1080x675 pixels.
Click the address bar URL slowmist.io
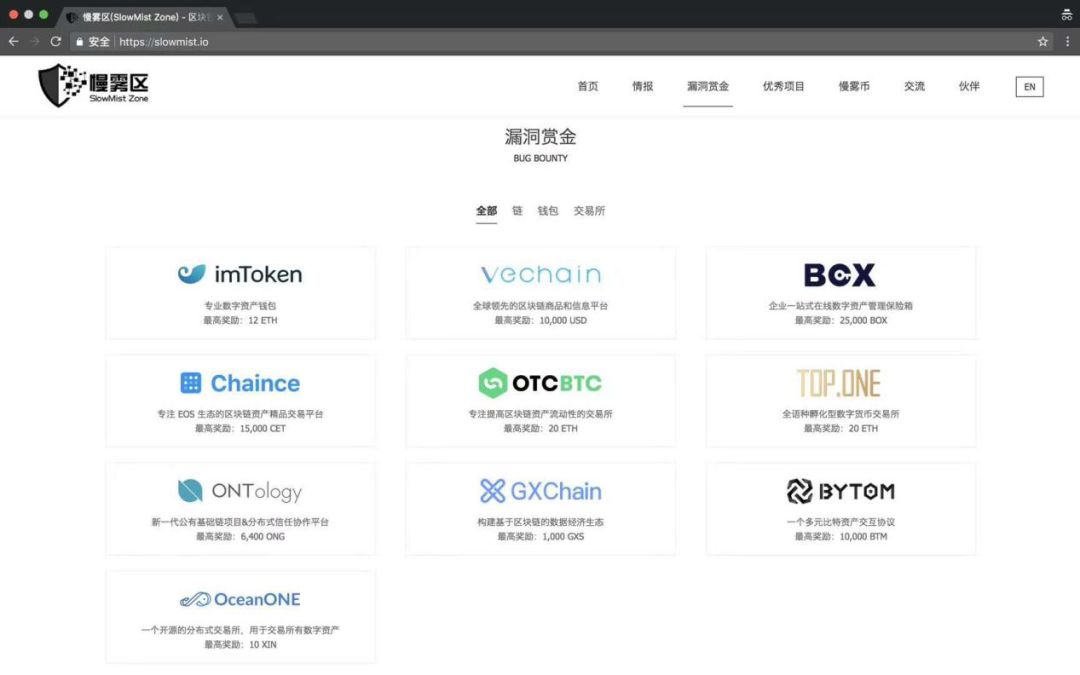pos(164,41)
